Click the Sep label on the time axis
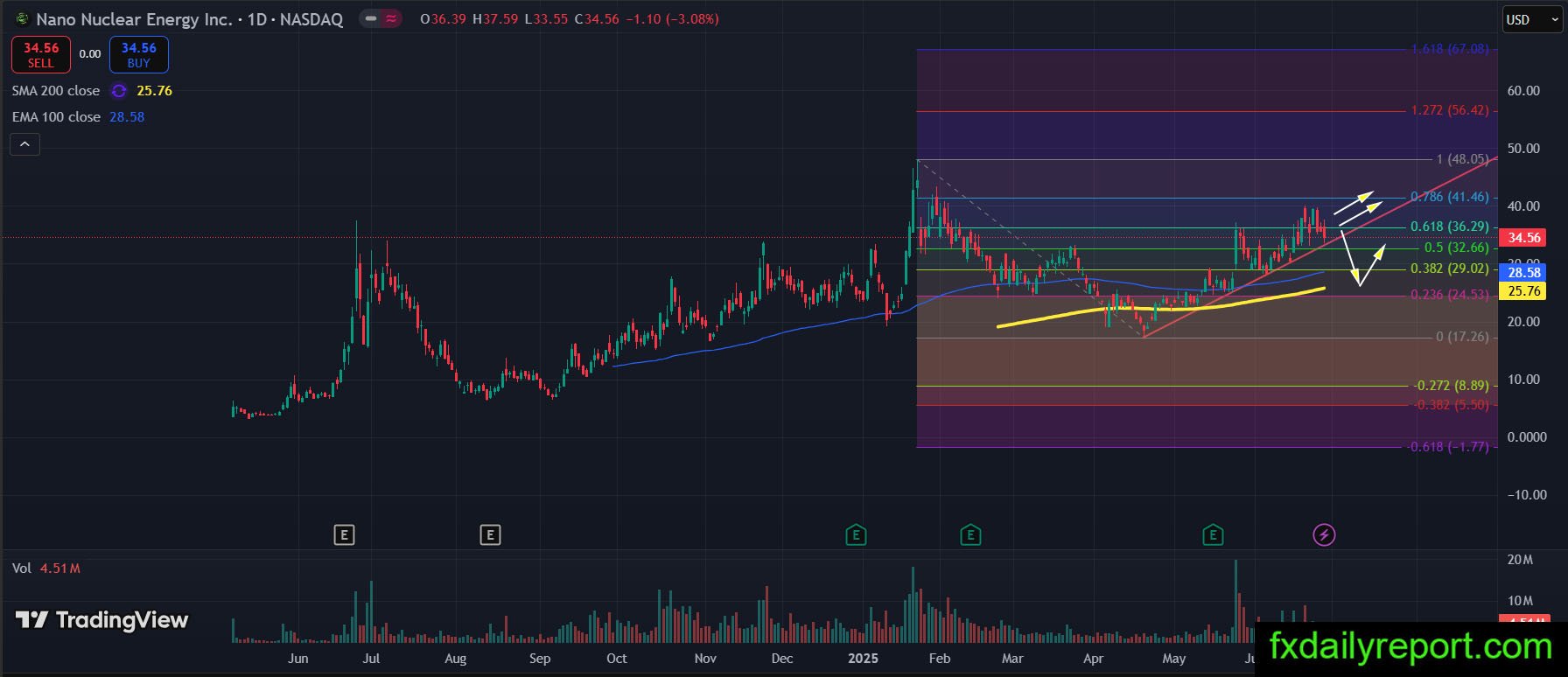1568x677 pixels. tap(540, 659)
